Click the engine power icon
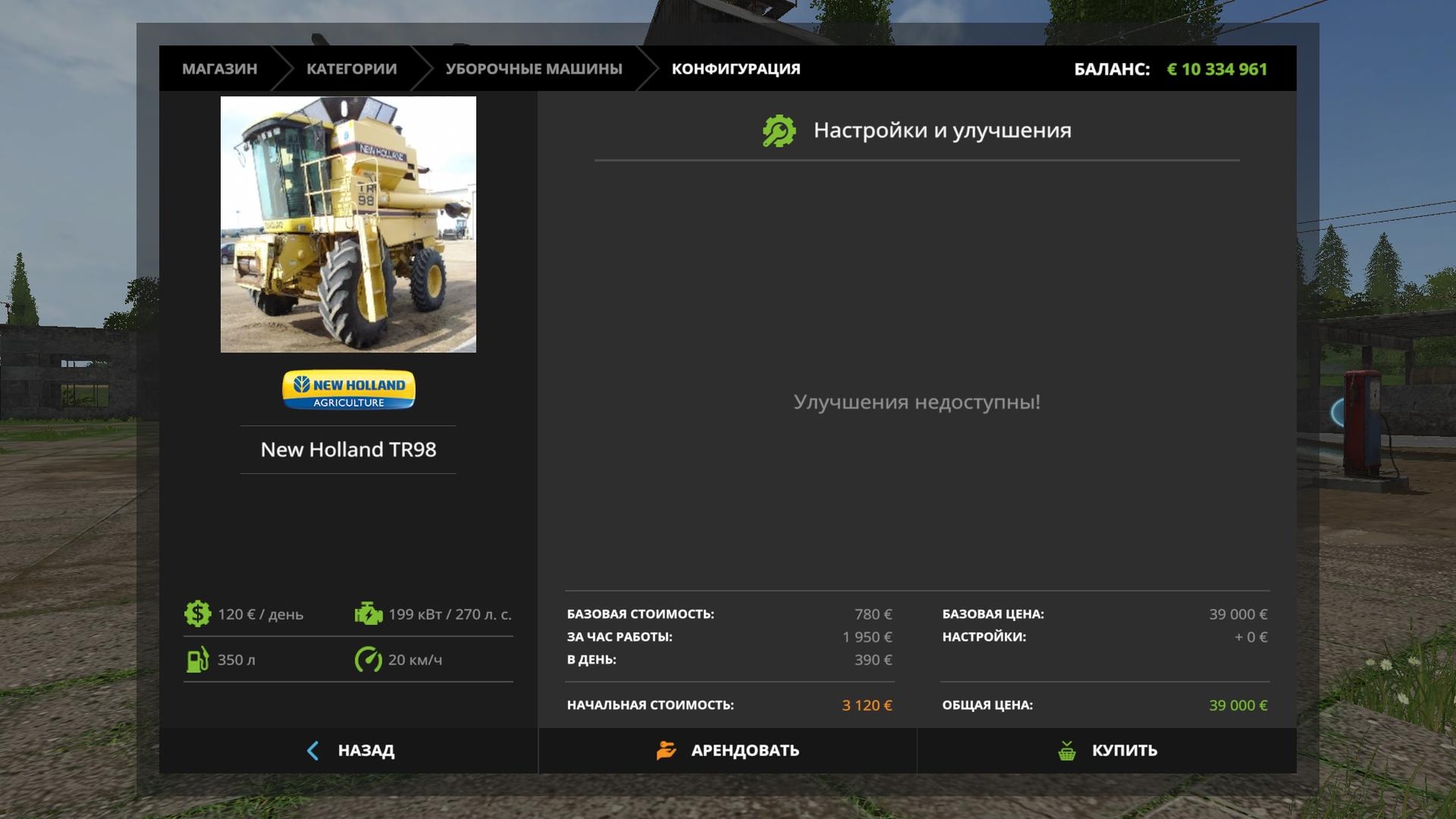The width and height of the screenshot is (1456, 819). tap(368, 614)
